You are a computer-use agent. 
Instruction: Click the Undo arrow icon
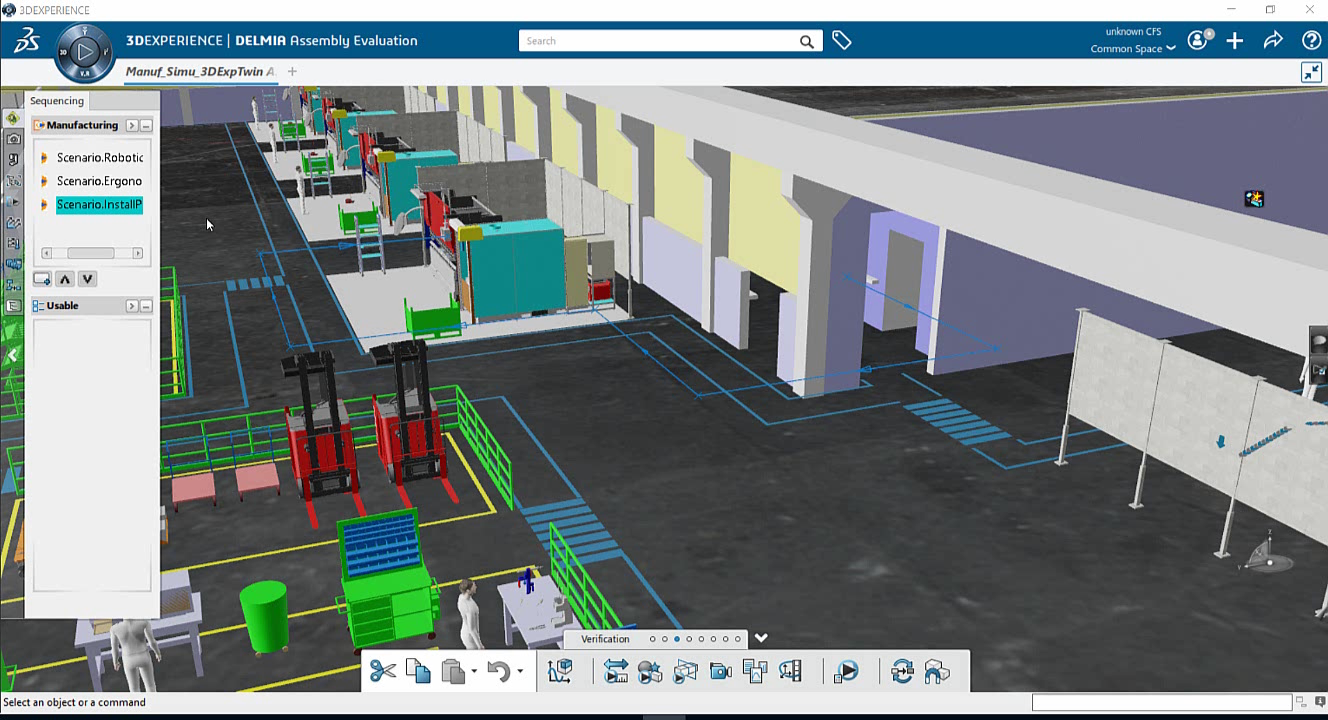coord(498,671)
